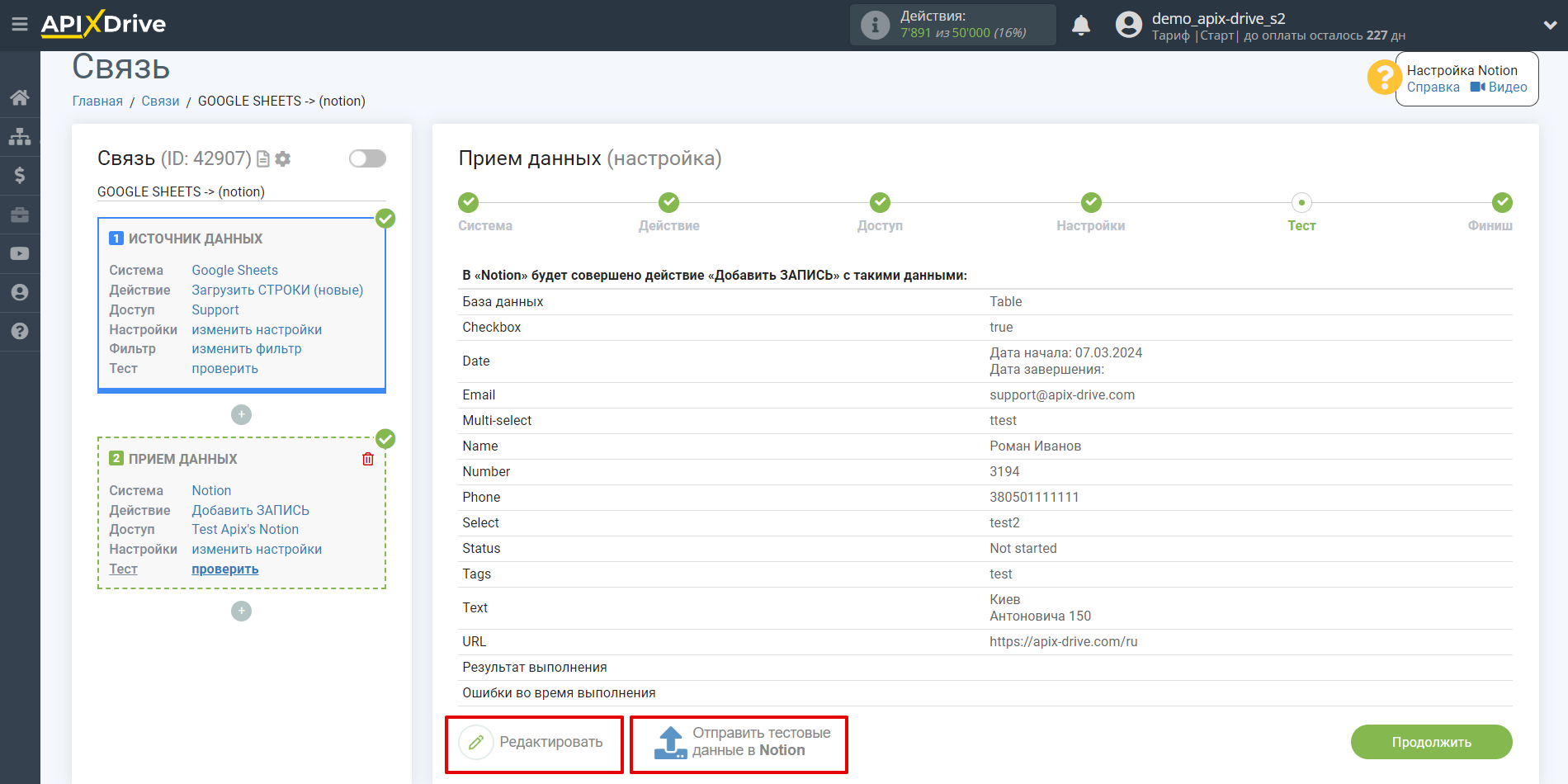Open the Test Apix's Notion access link
The width and height of the screenshot is (1568, 784).
[x=245, y=530]
